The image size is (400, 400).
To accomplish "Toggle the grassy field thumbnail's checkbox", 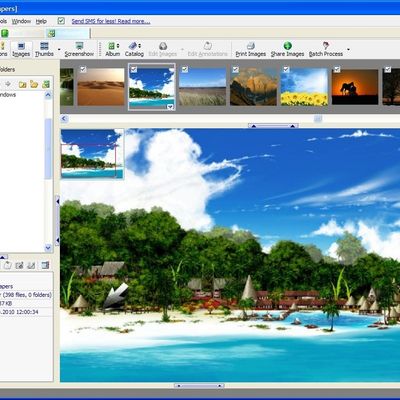I will [x=185, y=69].
